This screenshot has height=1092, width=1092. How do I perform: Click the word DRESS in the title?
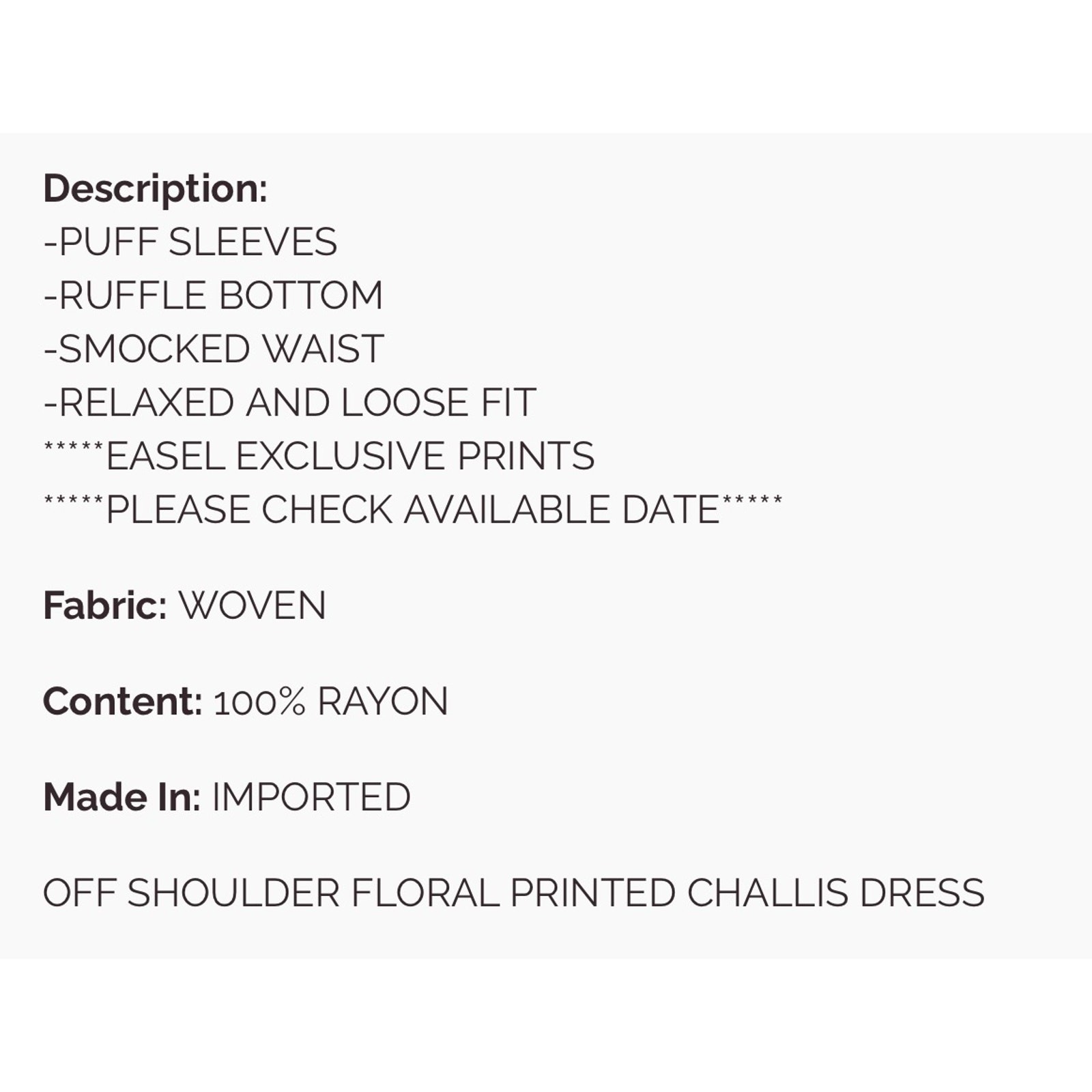pos(922,893)
